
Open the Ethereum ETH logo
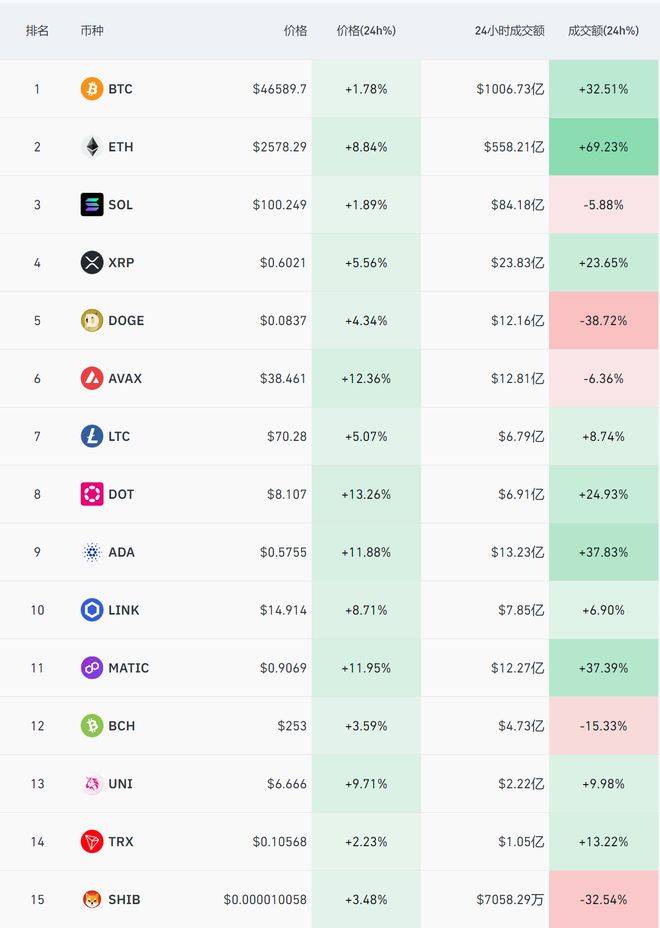click(92, 147)
